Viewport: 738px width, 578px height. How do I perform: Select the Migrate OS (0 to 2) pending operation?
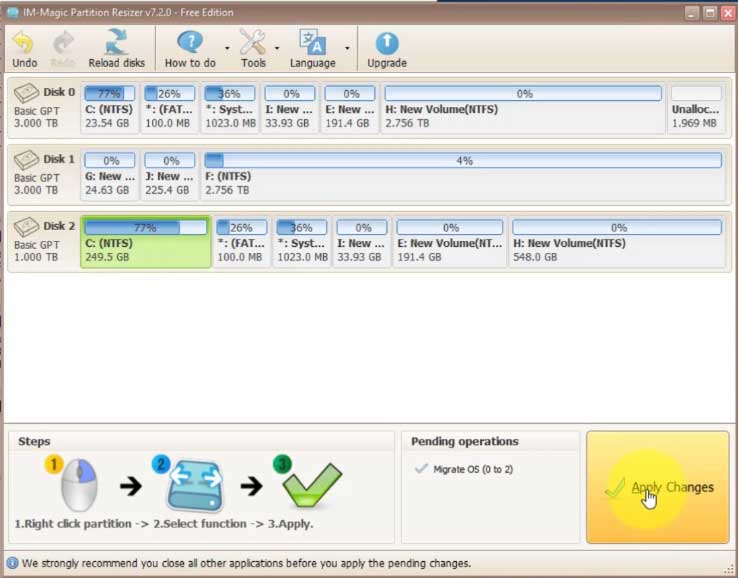(x=473, y=469)
